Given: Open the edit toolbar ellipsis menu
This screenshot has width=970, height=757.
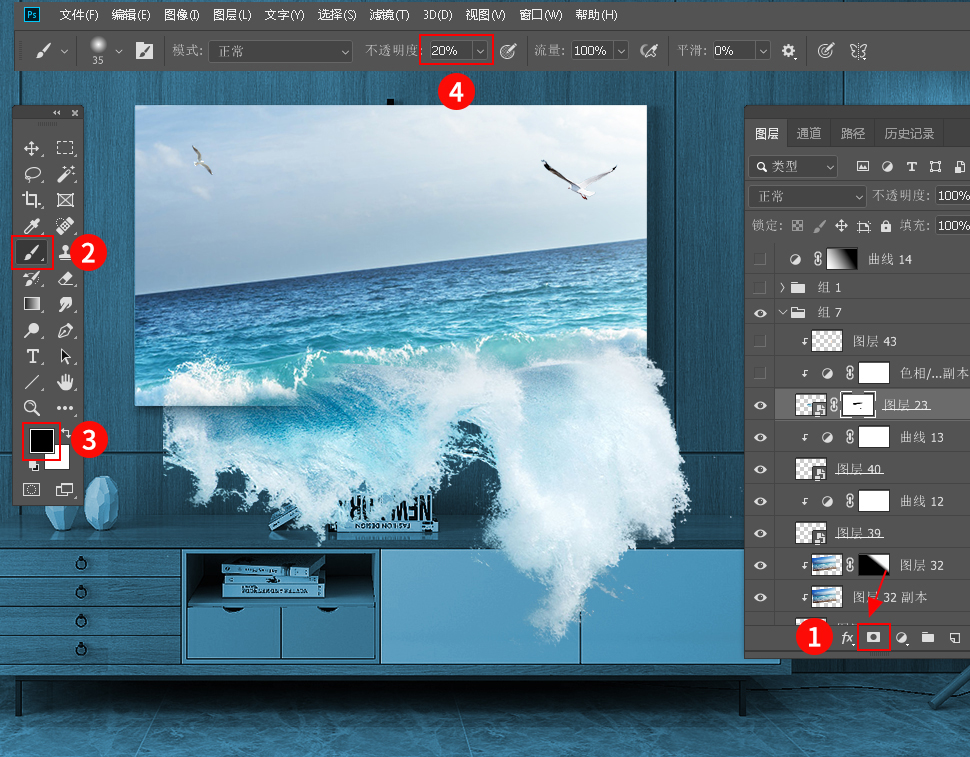Looking at the screenshot, I should [65, 408].
